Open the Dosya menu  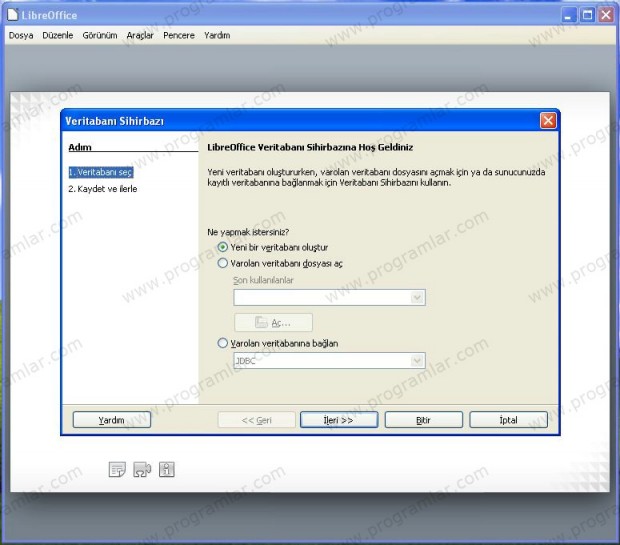21,35
